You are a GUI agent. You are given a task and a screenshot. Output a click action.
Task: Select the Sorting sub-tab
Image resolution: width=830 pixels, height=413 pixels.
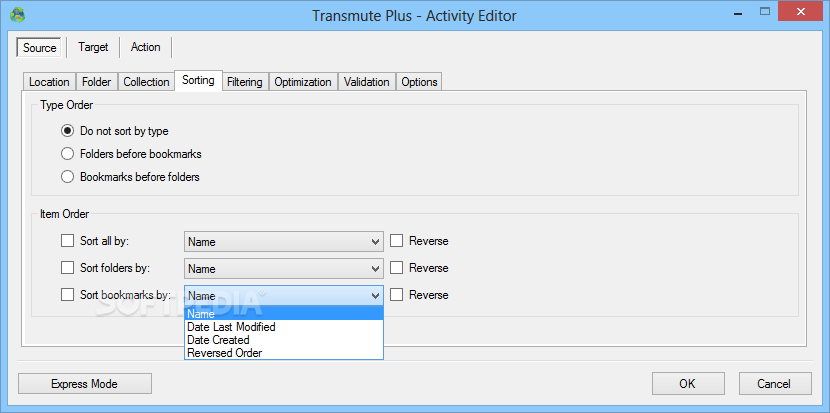pyautogui.click(x=199, y=80)
